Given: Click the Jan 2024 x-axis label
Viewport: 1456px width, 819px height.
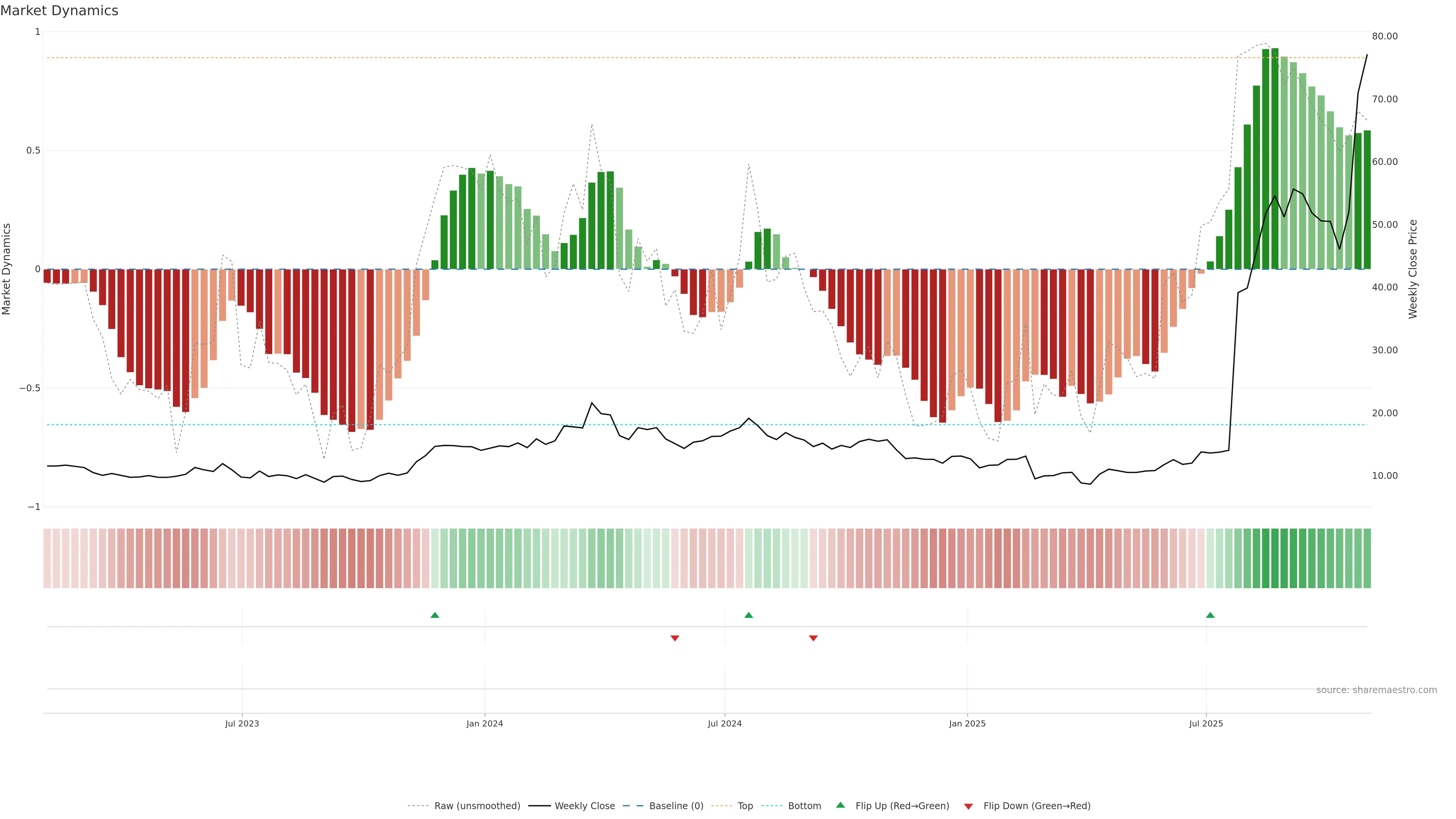Looking at the screenshot, I should [x=485, y=723].
